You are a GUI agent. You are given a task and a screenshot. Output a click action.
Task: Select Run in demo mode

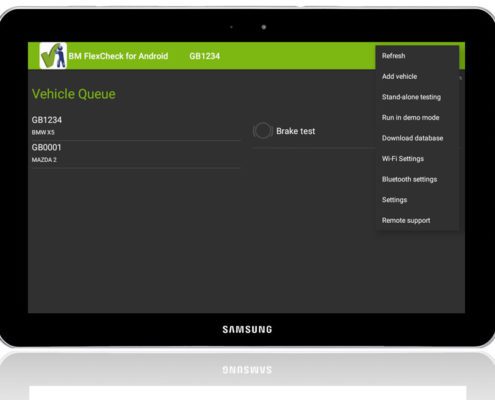[417, 118]
